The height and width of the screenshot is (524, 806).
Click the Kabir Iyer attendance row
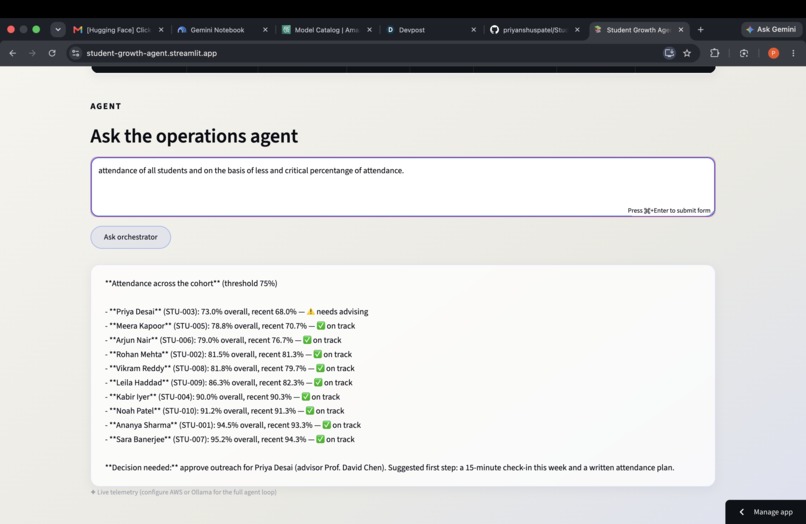223,396
